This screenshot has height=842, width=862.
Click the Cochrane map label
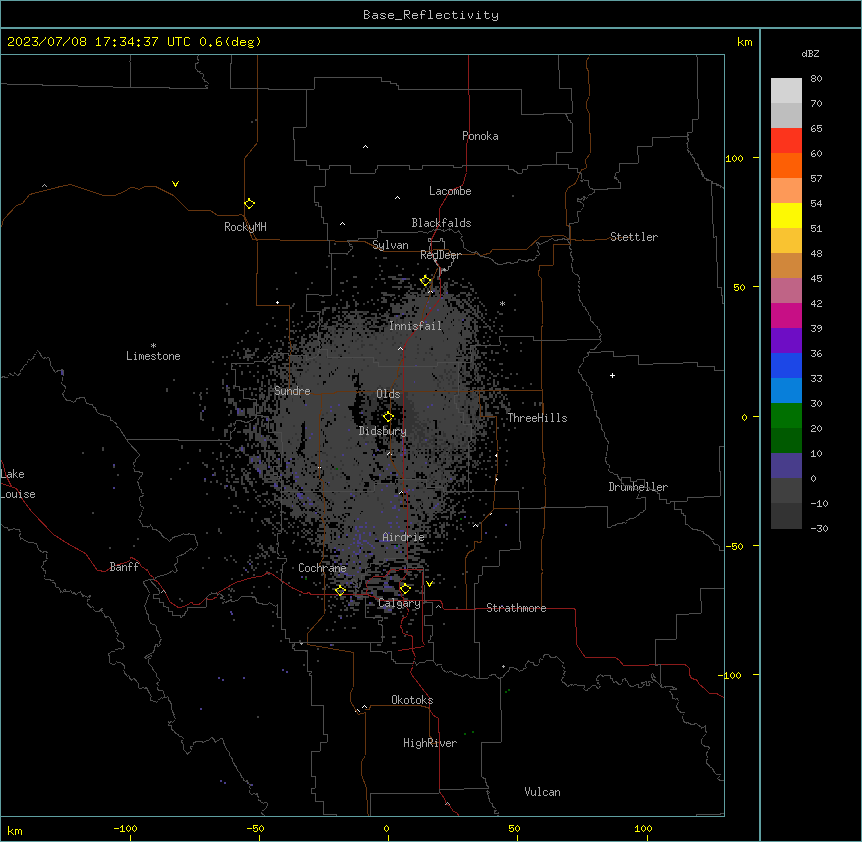(x=322, y=568)
